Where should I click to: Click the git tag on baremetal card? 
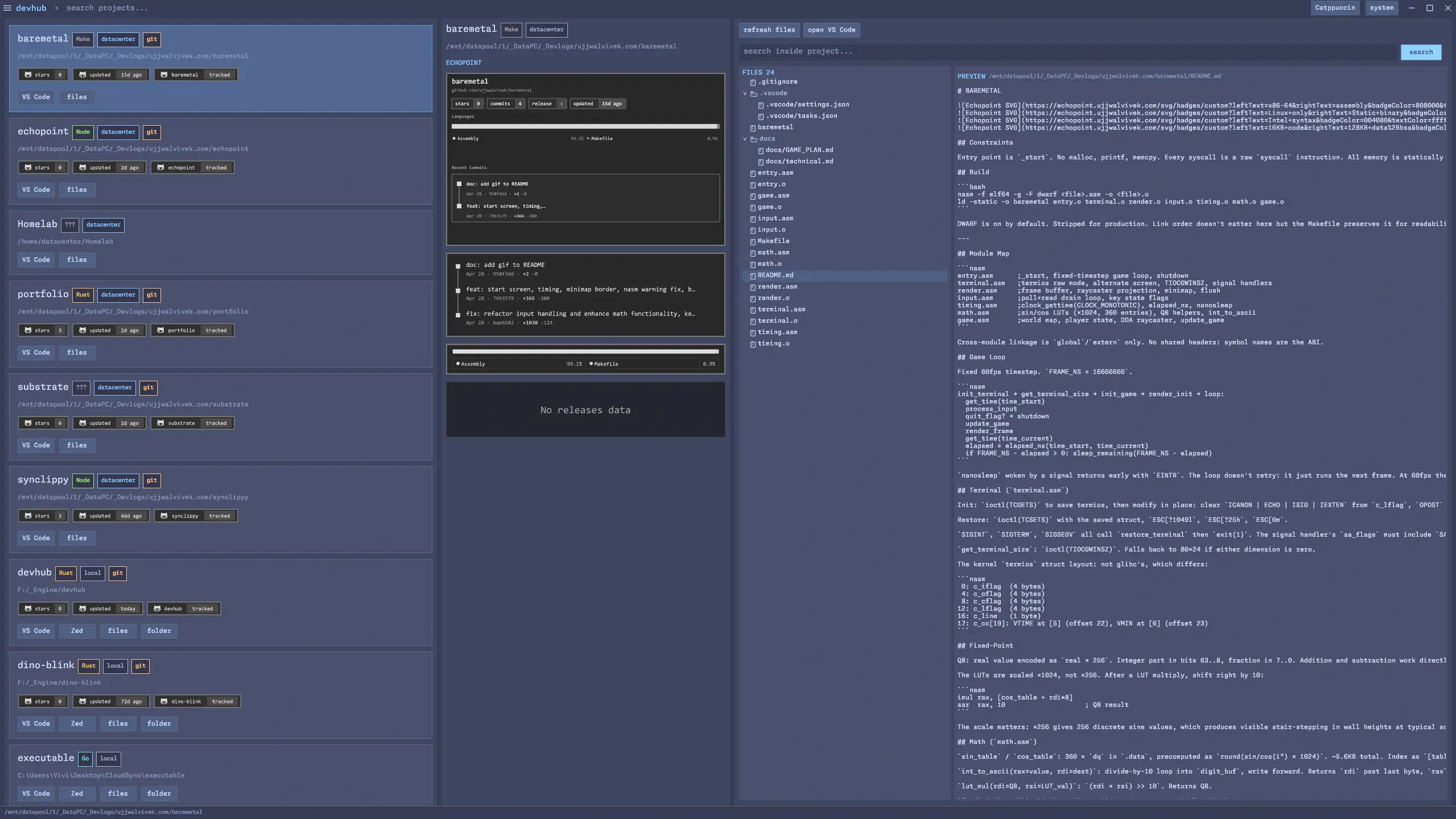coord(151,39)
